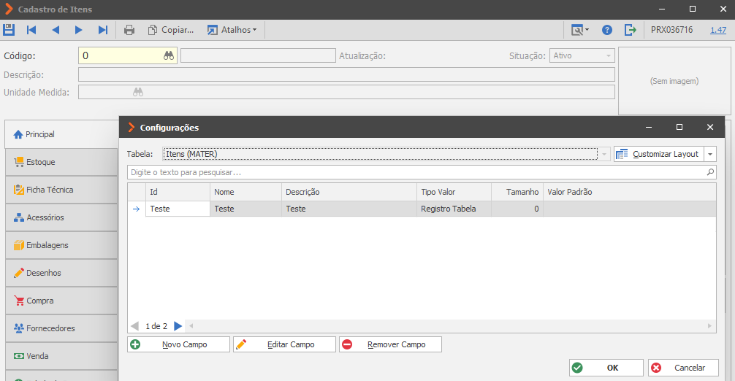Viewport: 735px width, 381px height.
Task: Click the exit door icon in toolbar
Action: point(630,30)
